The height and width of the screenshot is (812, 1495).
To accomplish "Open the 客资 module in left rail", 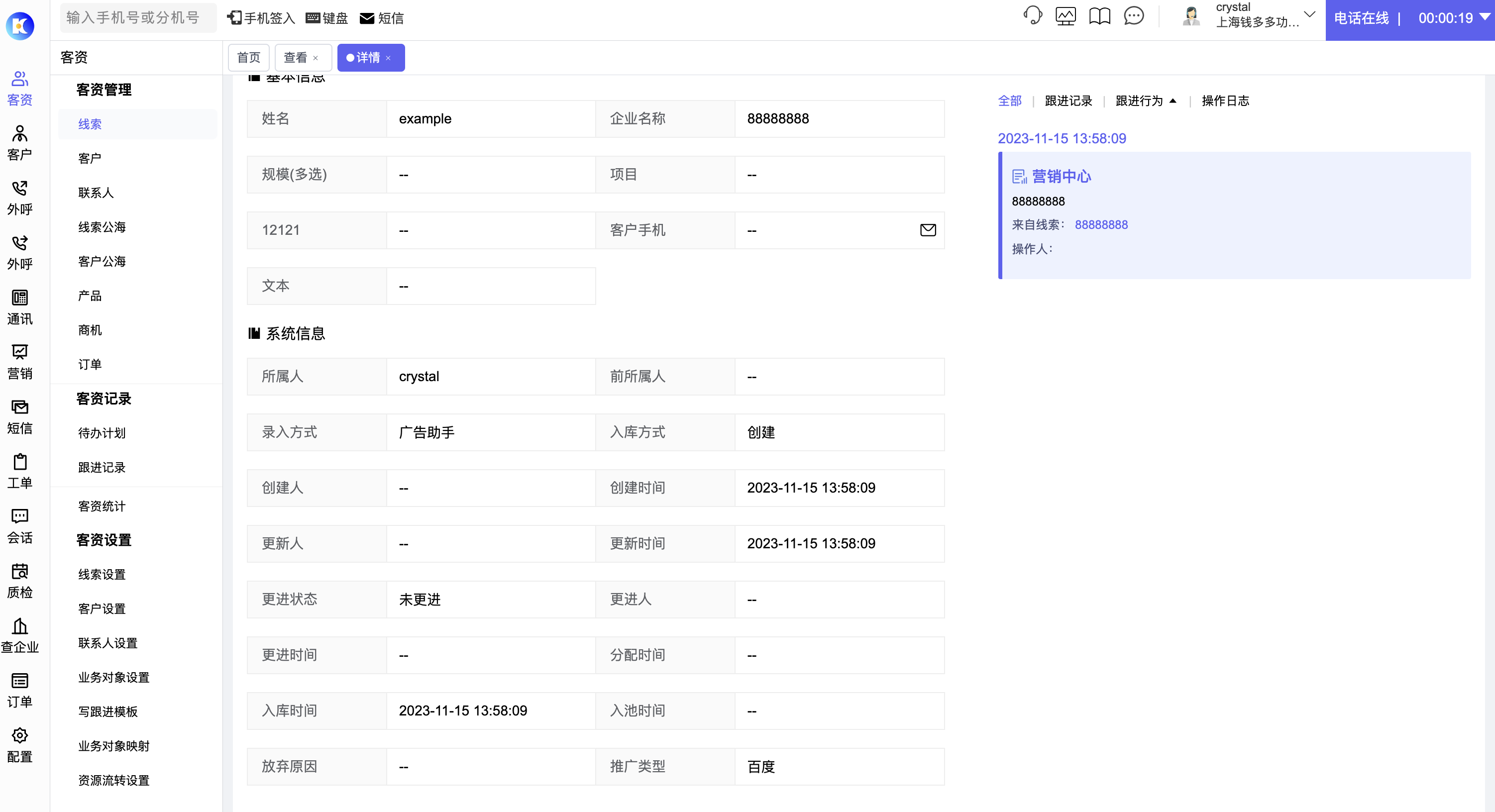I will pyautogui.click(x=20, y=88).
